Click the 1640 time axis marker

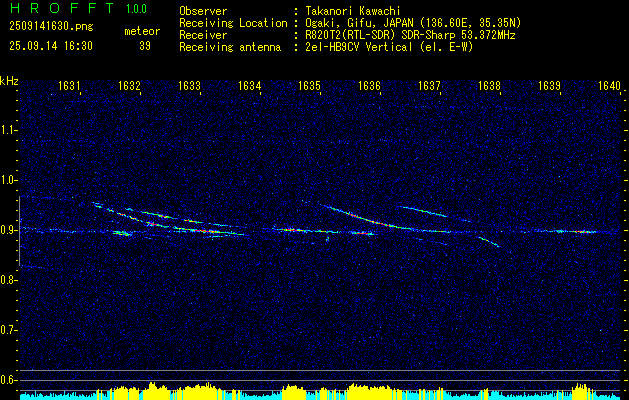pyautogui.click(x=609, y=85)
